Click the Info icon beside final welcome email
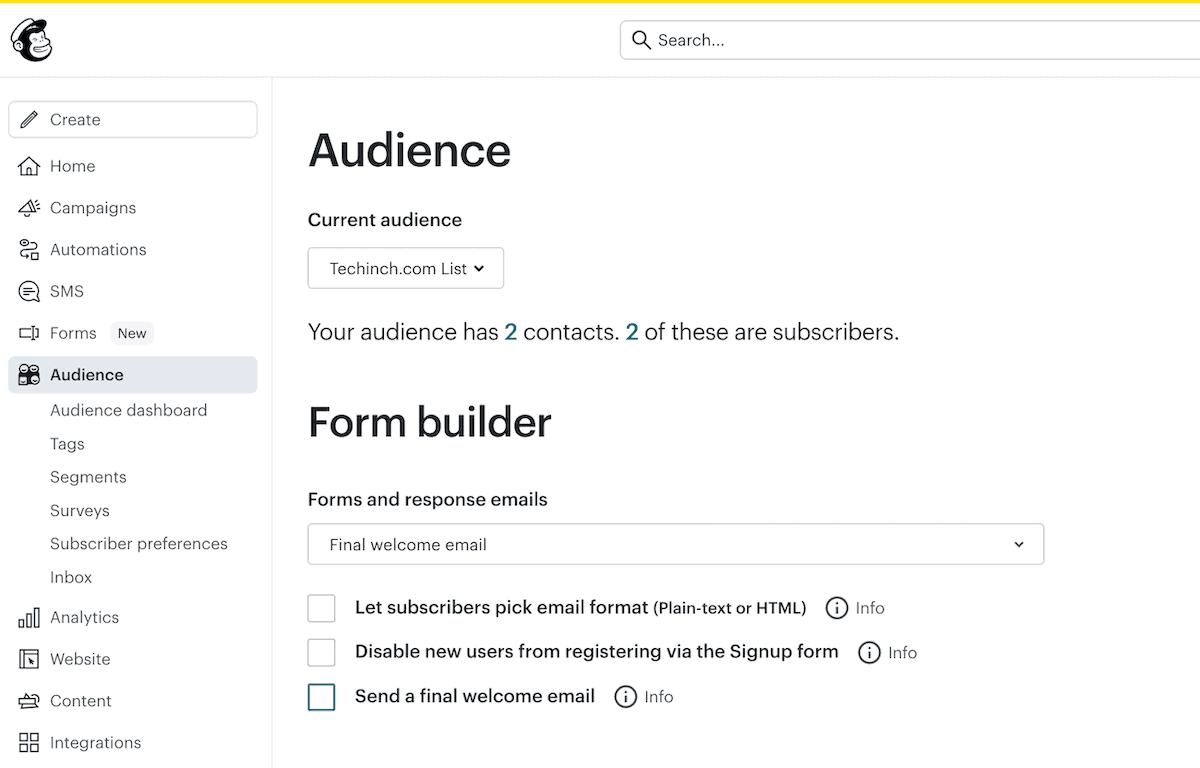This screenshot has height=768, width=1200. [625, 697]
